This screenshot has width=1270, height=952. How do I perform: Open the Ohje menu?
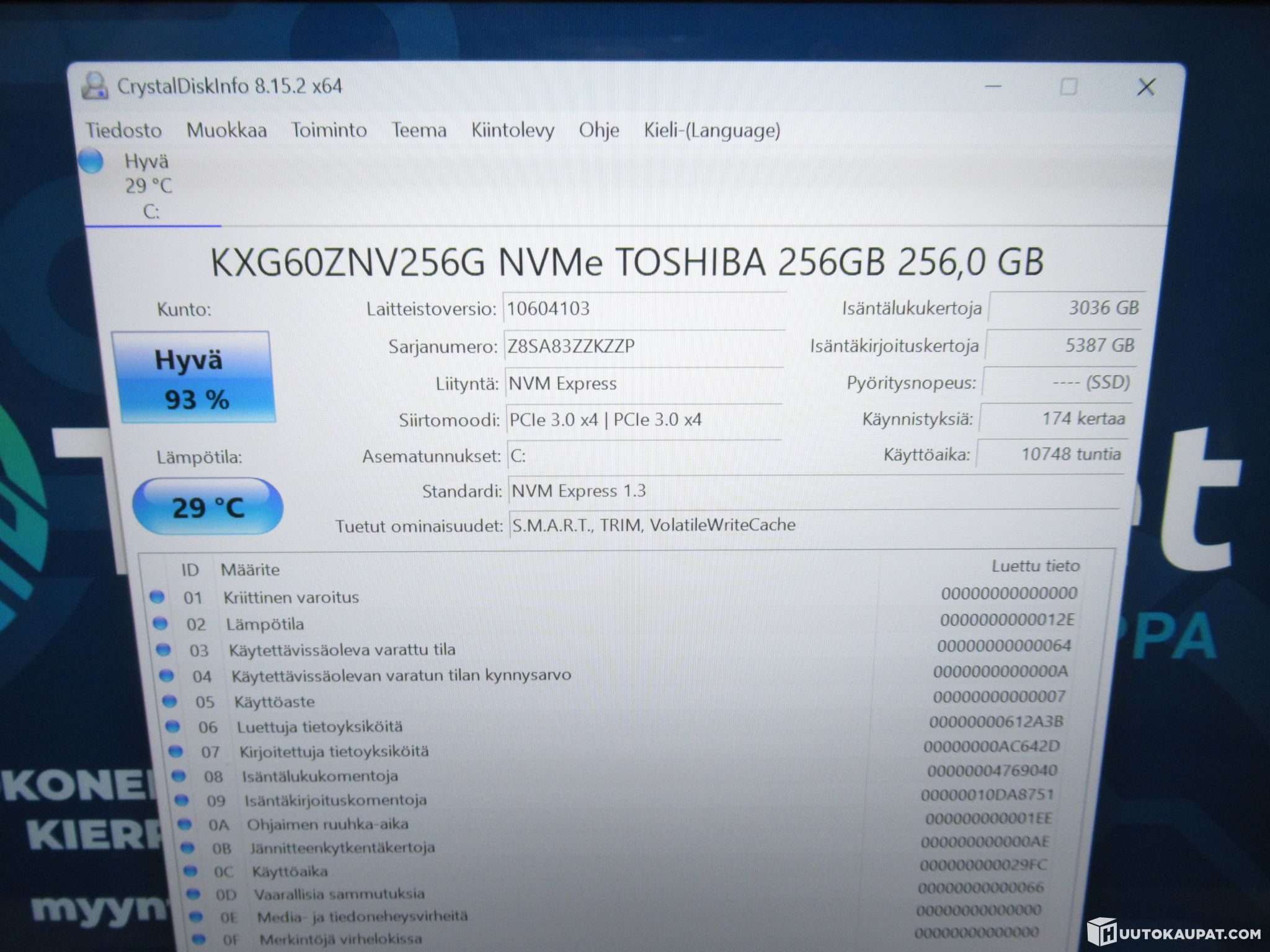coord(599,130)
